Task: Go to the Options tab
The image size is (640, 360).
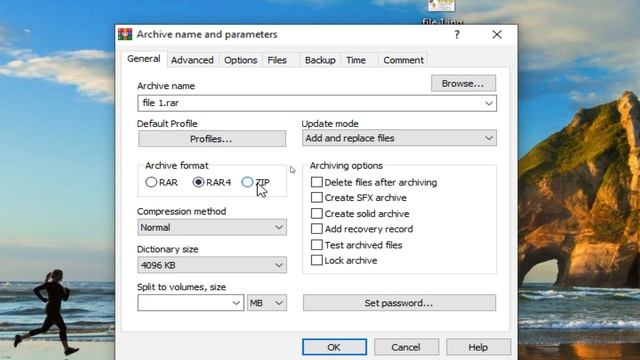Action: tap(240, 60)
